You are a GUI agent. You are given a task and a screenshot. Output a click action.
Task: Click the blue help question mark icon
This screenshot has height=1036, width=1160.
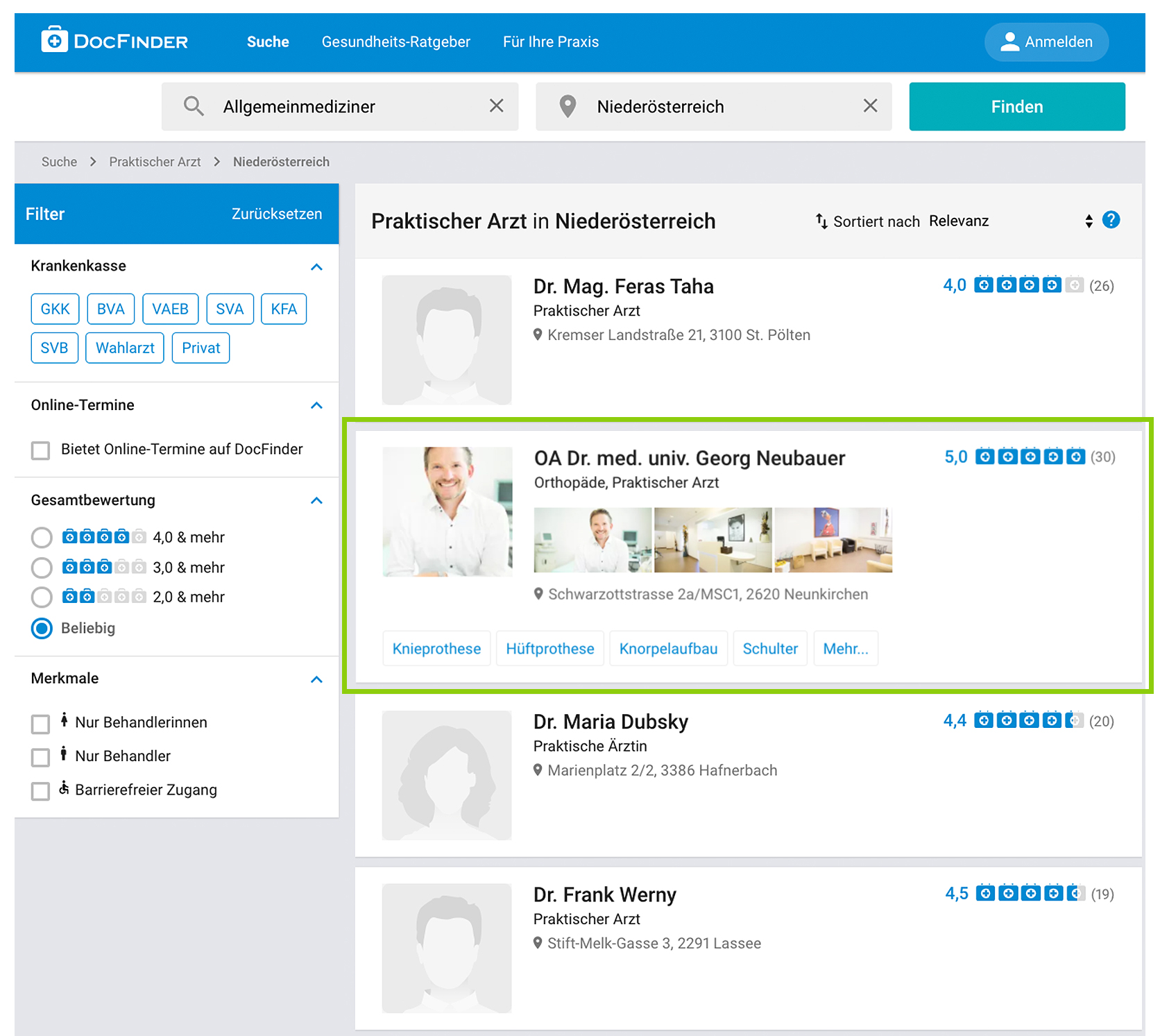(x=1111, y=220)
